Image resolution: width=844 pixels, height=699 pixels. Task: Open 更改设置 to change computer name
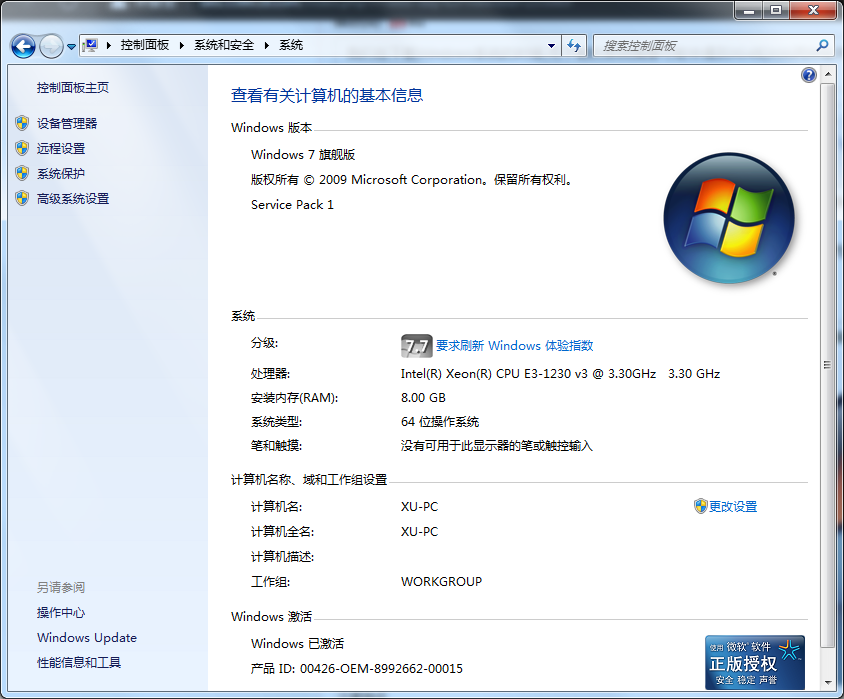732,507
